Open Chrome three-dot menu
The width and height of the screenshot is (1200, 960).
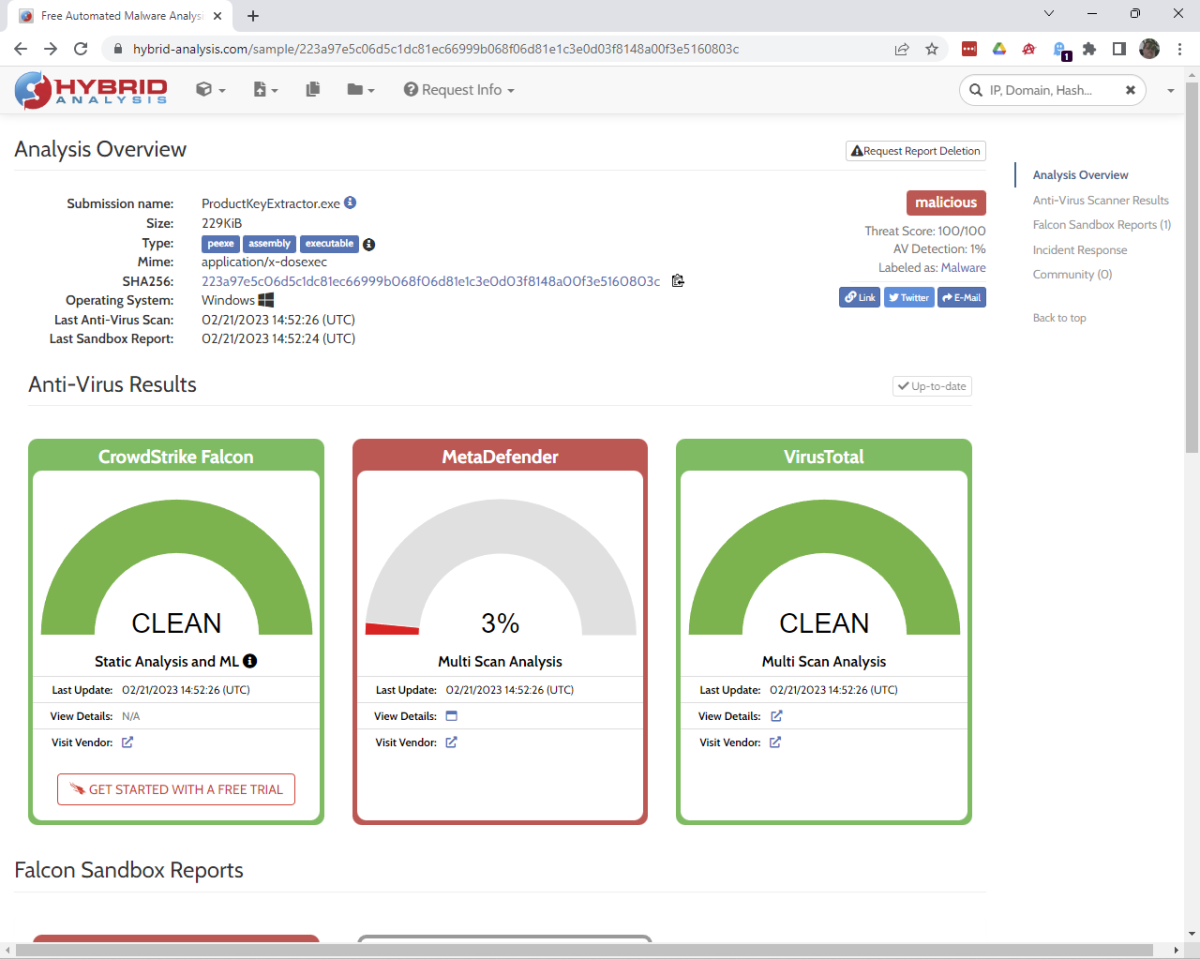tap(1178, 48)
